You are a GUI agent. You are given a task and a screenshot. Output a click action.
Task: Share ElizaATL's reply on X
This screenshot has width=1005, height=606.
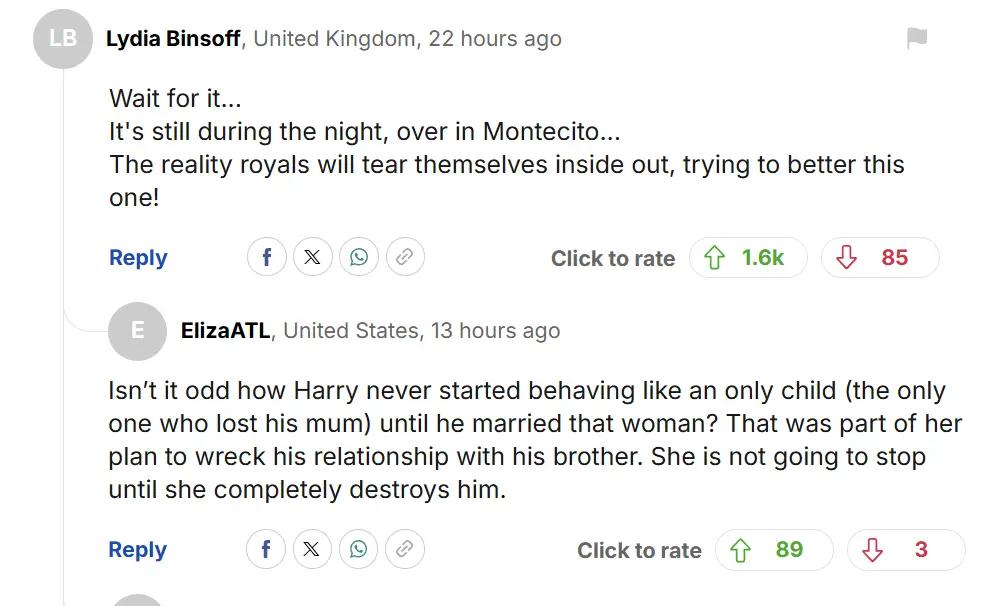pyautogui.click(x=312, y=550)
